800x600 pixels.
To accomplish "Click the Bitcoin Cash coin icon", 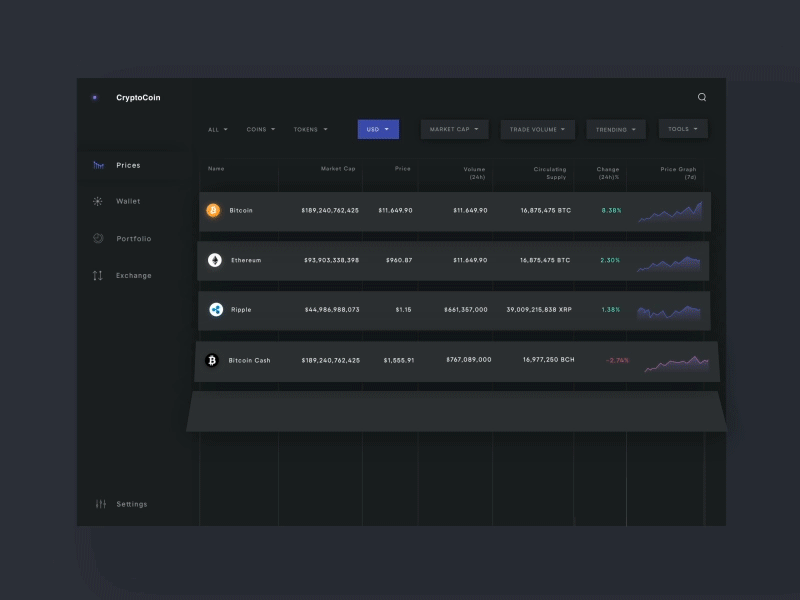I will (x=212, y=360).
